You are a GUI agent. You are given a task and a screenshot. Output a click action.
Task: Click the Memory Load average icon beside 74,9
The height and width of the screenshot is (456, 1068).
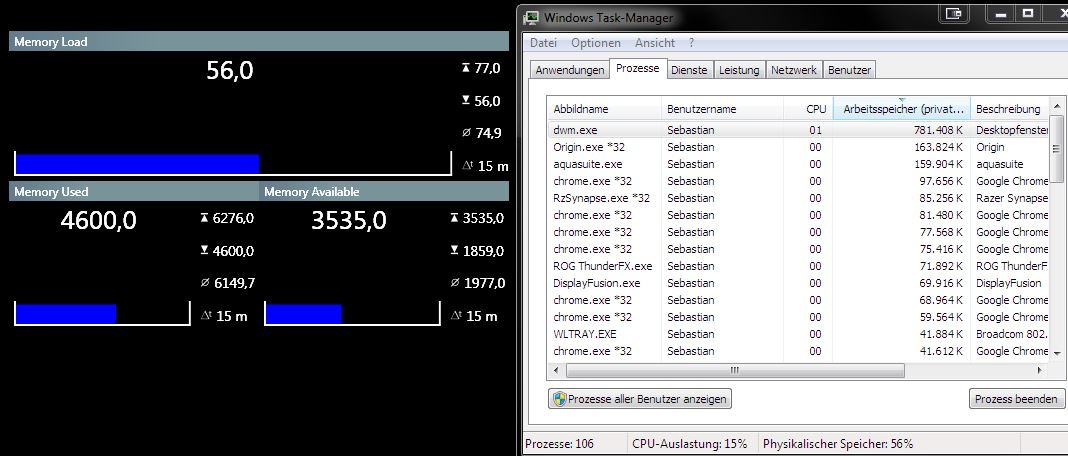pyautogui.click(x=466, y=133)
